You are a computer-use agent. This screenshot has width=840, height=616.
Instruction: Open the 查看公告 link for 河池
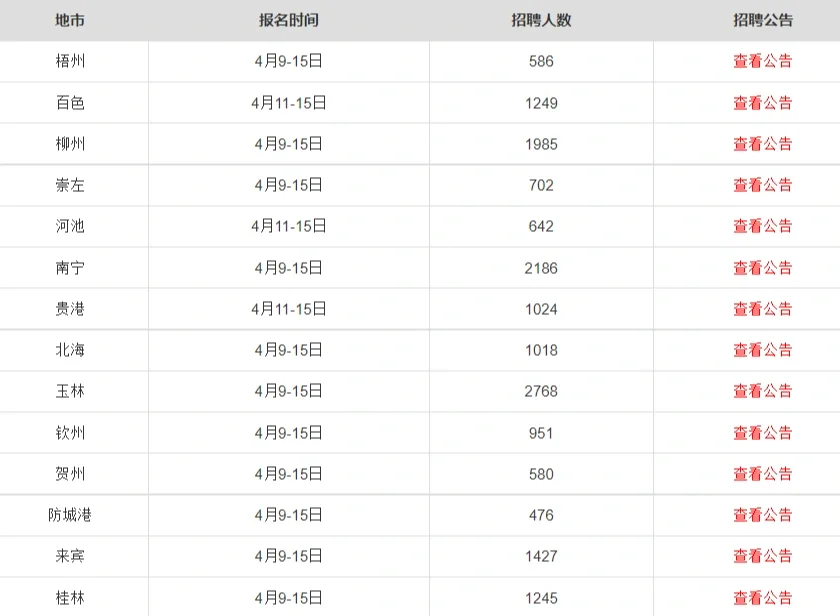pos(762,226)
